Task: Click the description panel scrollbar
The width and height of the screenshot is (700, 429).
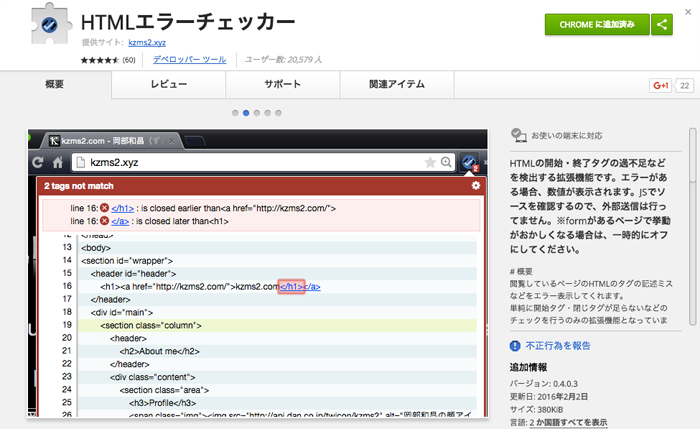Action: click(x=692, y=227)
